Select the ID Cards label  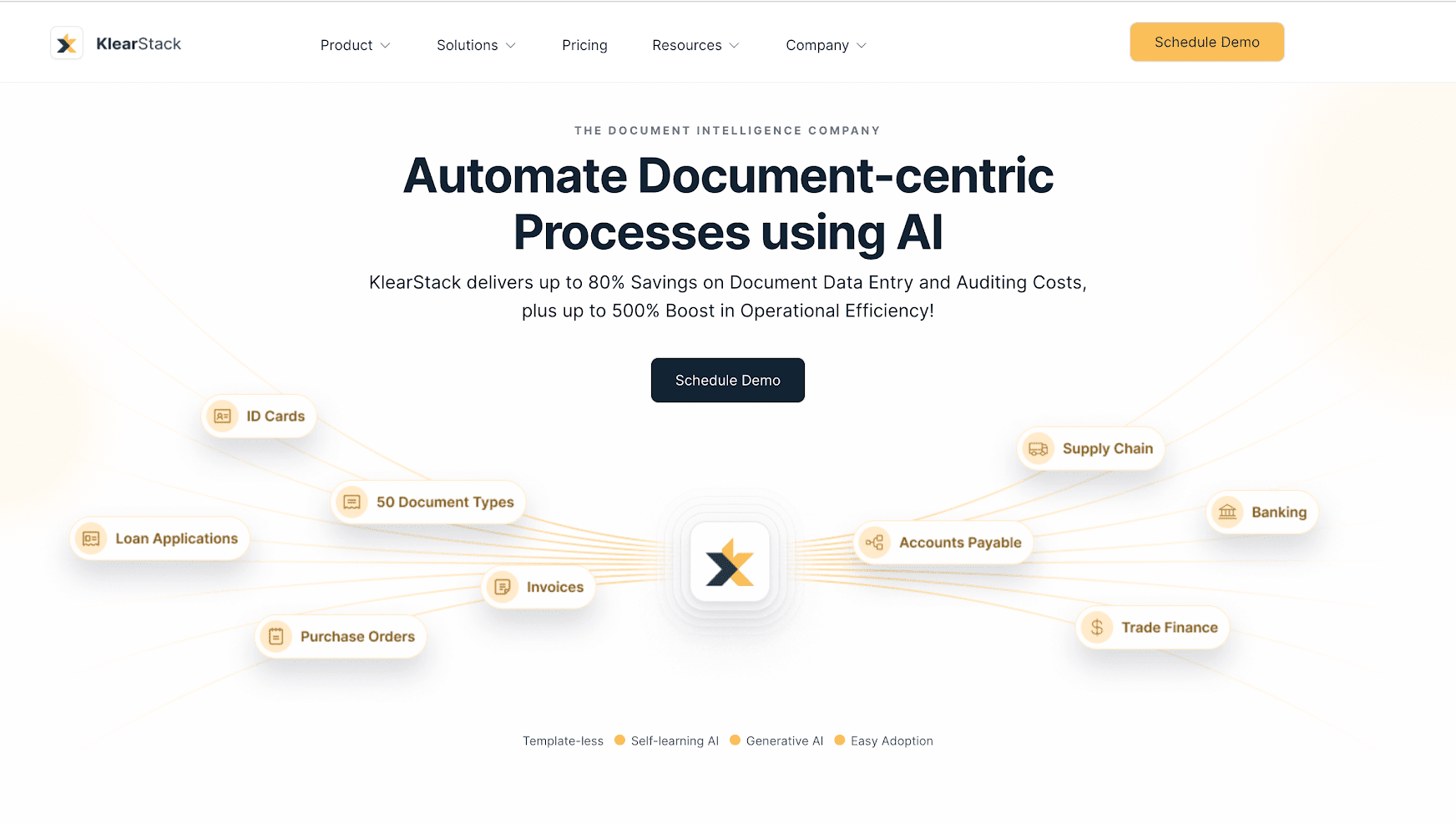[276, 416]
